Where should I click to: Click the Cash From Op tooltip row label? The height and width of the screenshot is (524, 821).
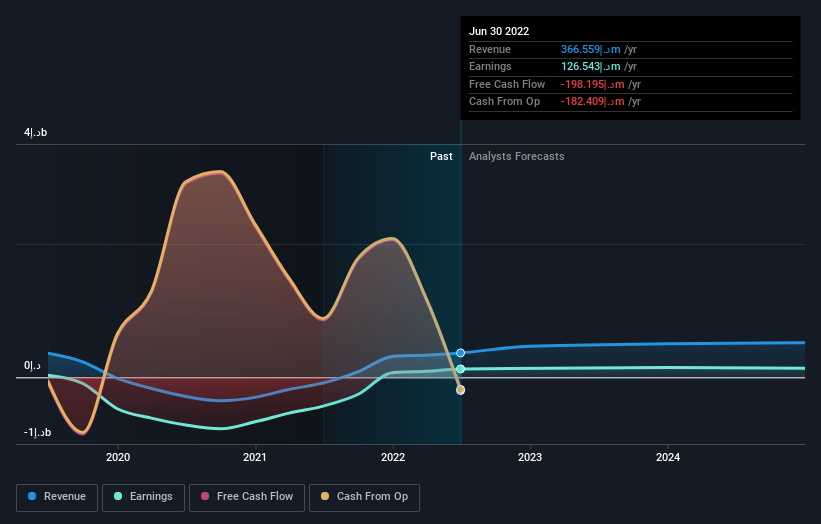(x=504, y=102)
